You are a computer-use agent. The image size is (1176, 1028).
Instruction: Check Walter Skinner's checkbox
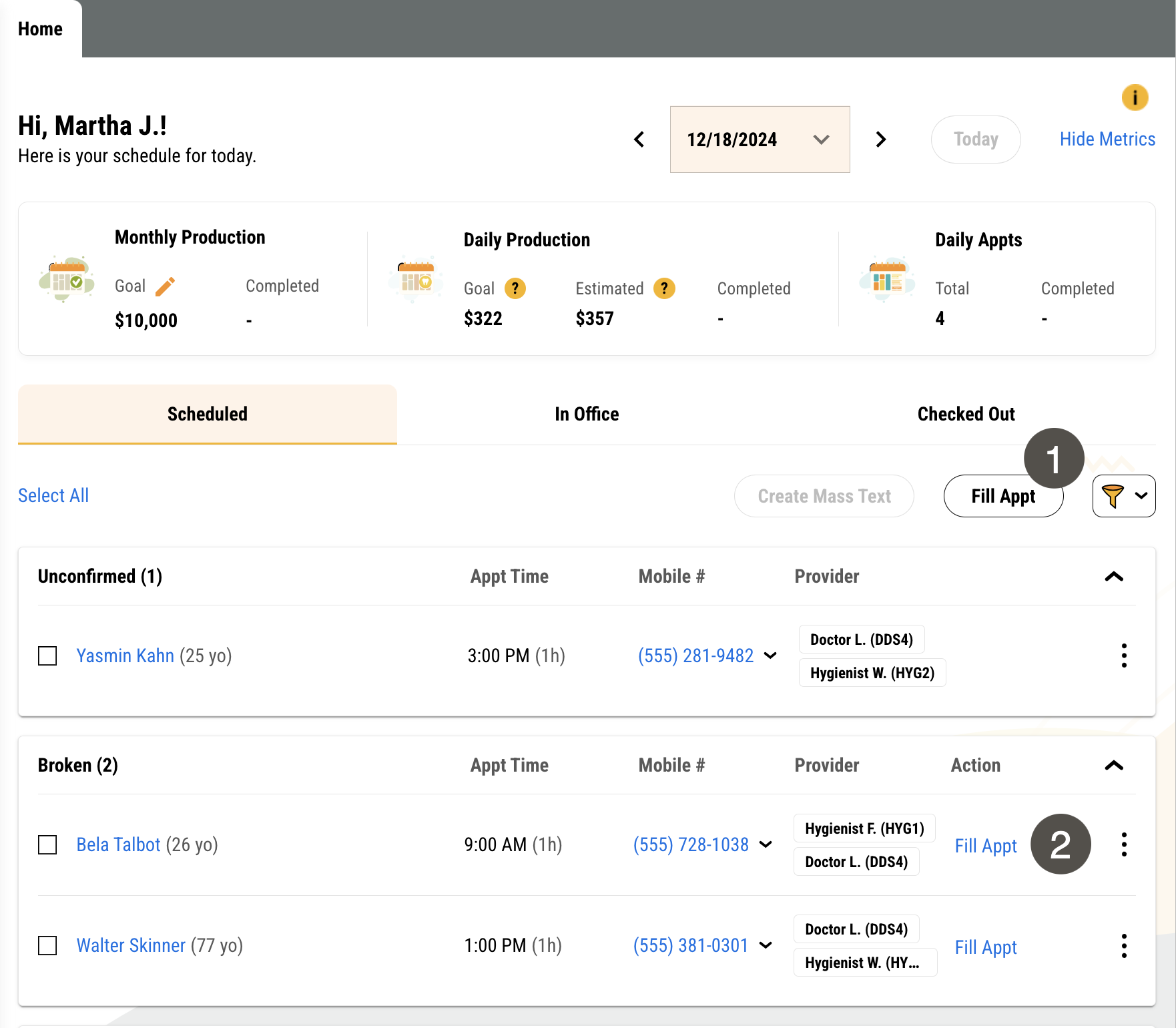[47, 945]
